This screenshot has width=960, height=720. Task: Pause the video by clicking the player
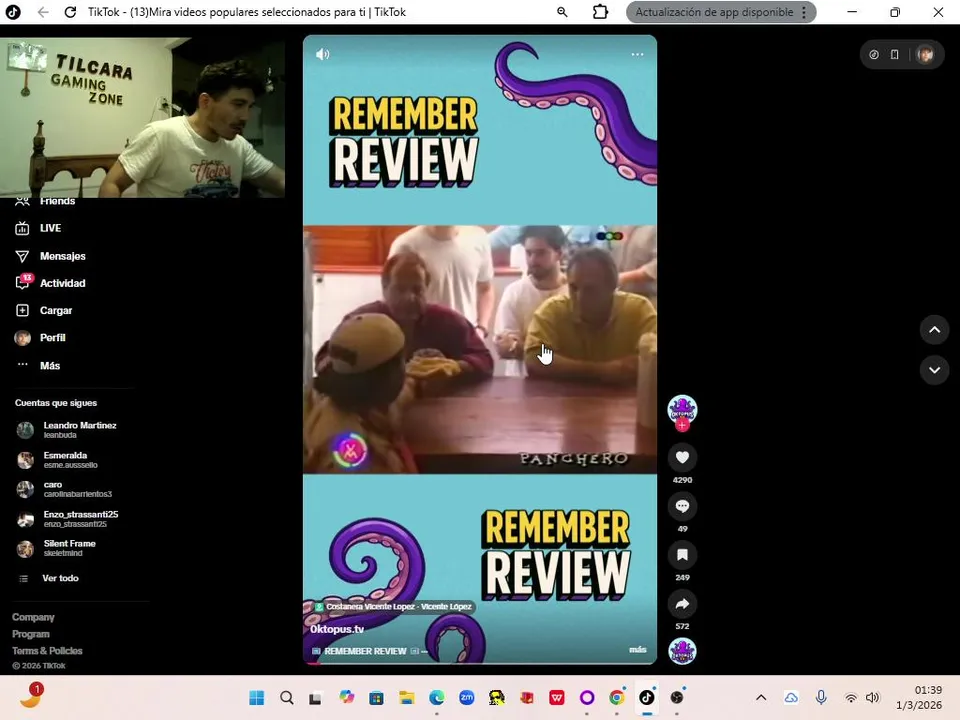[480, 349]
